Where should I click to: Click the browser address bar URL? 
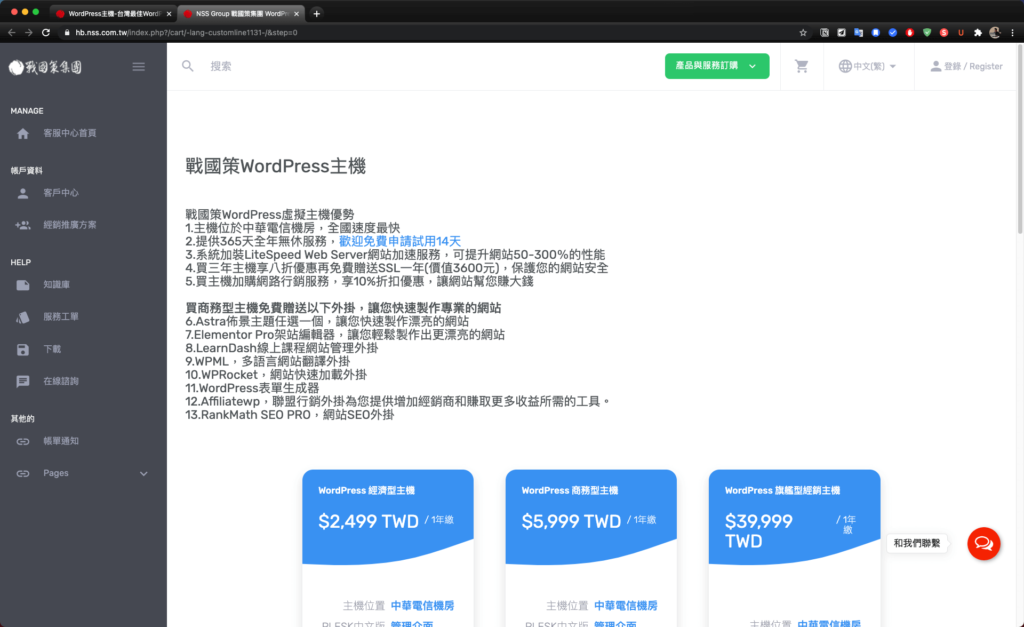(x=187, y=32)
